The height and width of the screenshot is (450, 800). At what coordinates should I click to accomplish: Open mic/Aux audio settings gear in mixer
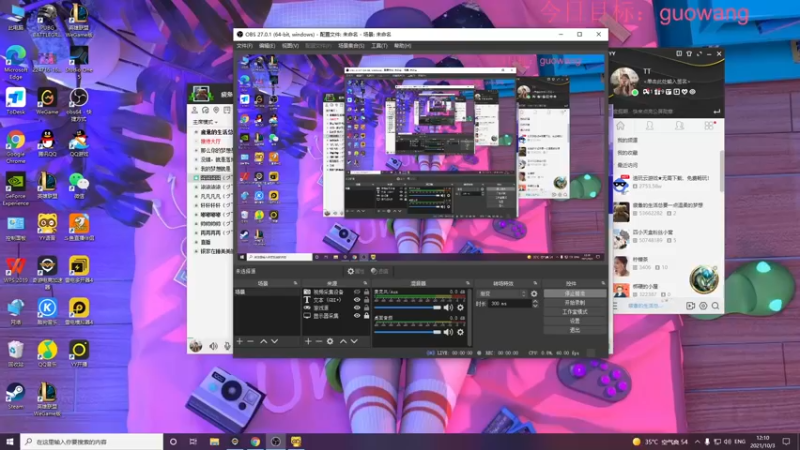tap(460, 308)
